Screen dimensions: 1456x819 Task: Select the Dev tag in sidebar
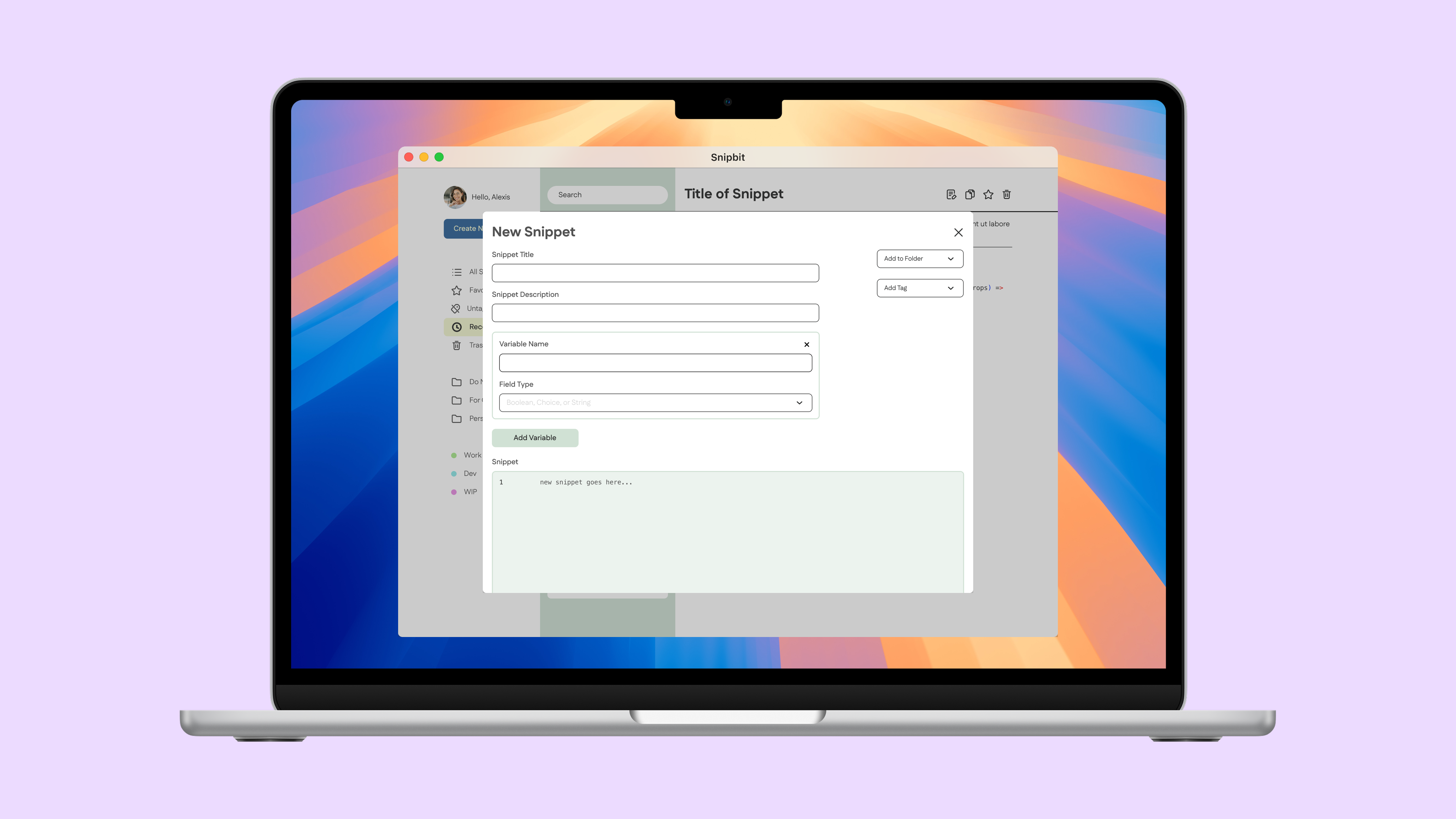465,473
